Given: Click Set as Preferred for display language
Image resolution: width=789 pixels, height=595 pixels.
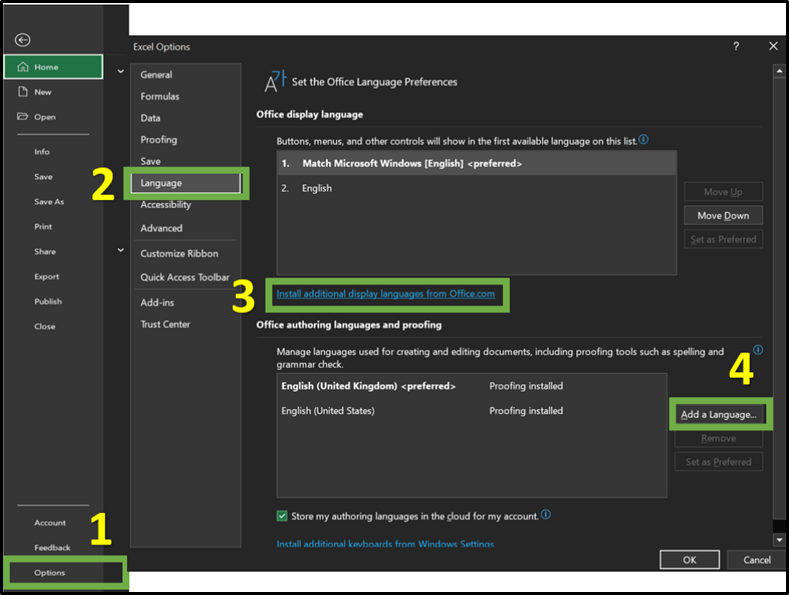Looking at the screenshot, I should pos(723,239).
